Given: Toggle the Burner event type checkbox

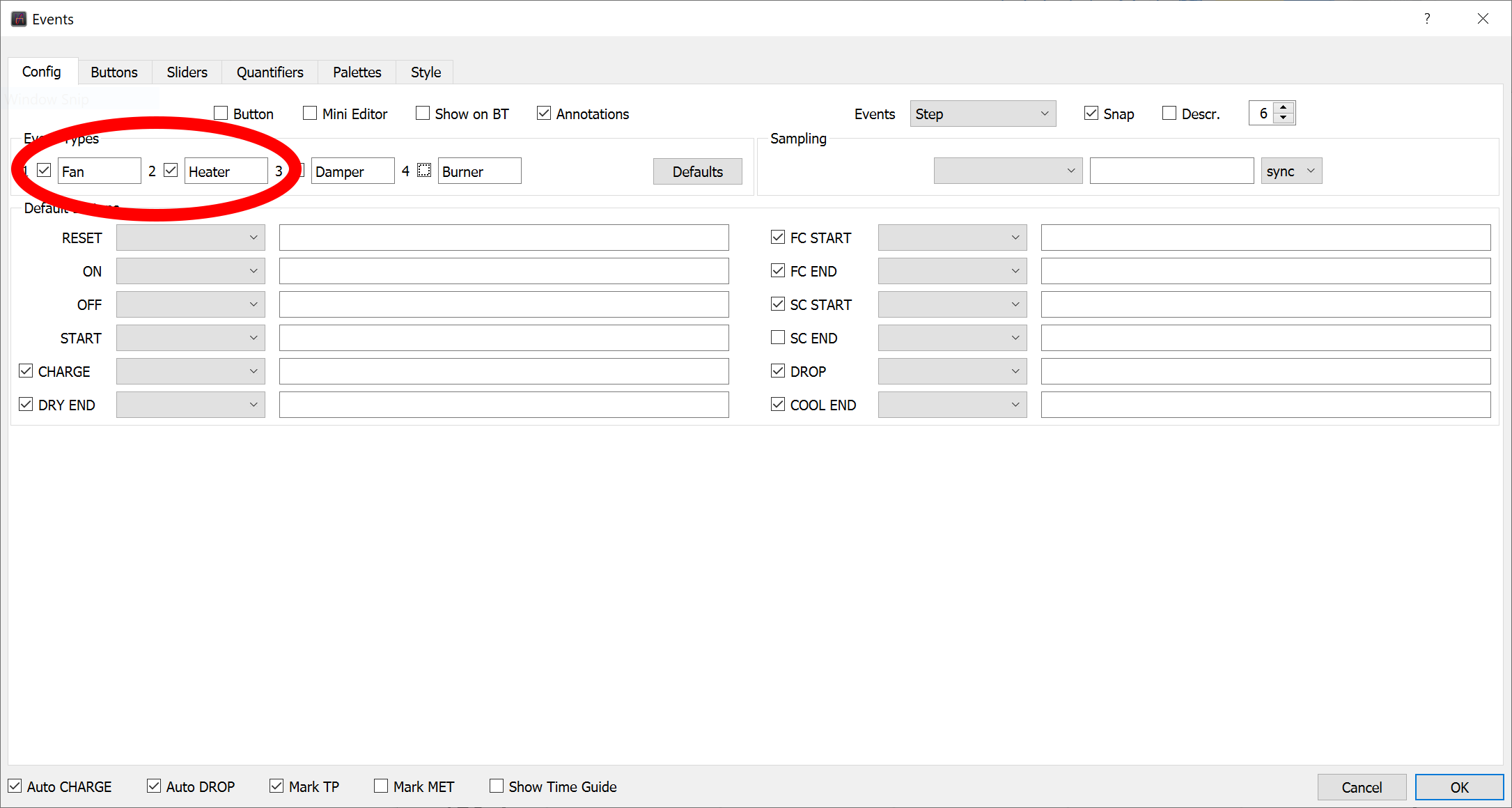Looking at the screenshot, I should click(424, 171).
